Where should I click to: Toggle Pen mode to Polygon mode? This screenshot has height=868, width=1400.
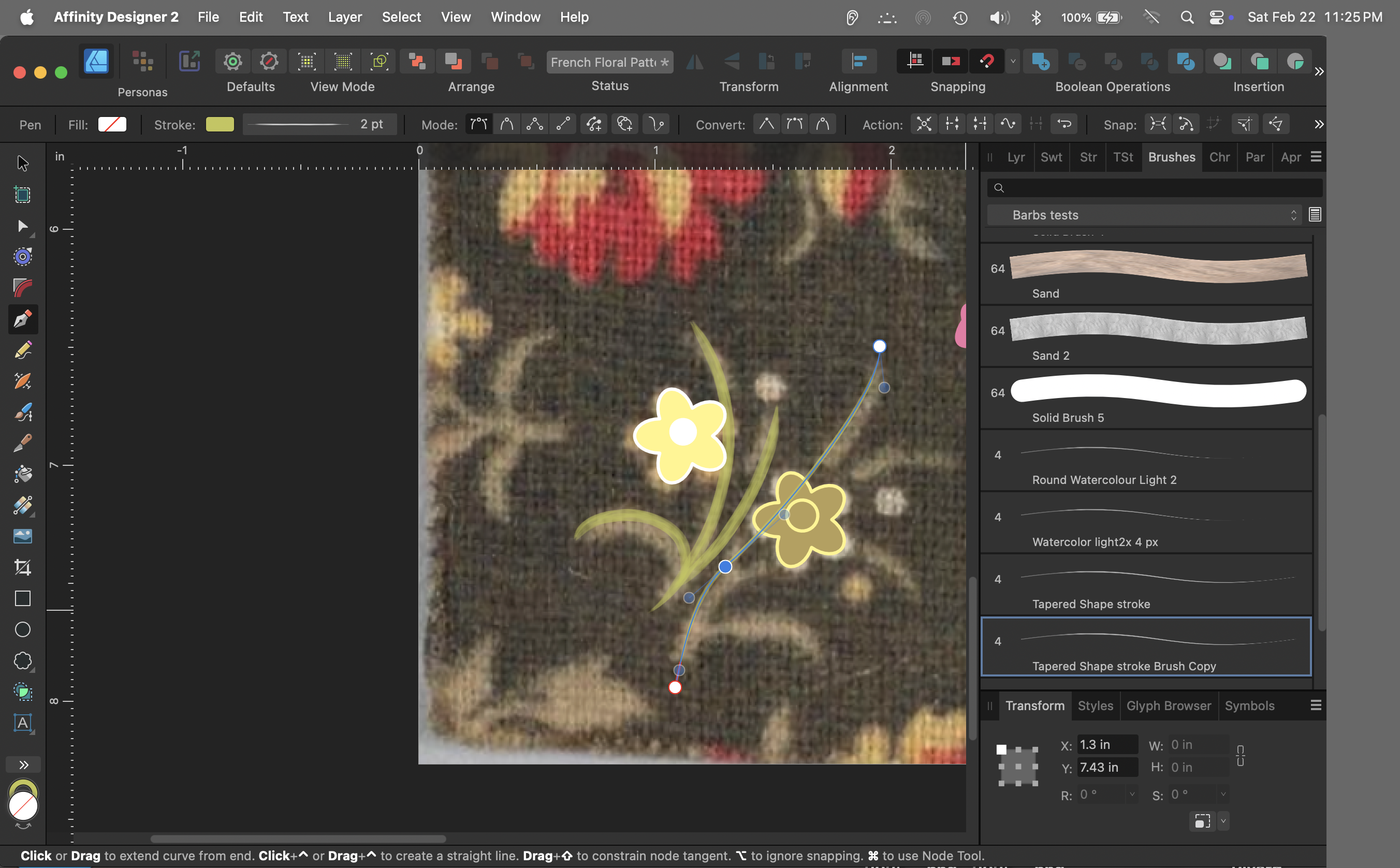pos(535,124)
